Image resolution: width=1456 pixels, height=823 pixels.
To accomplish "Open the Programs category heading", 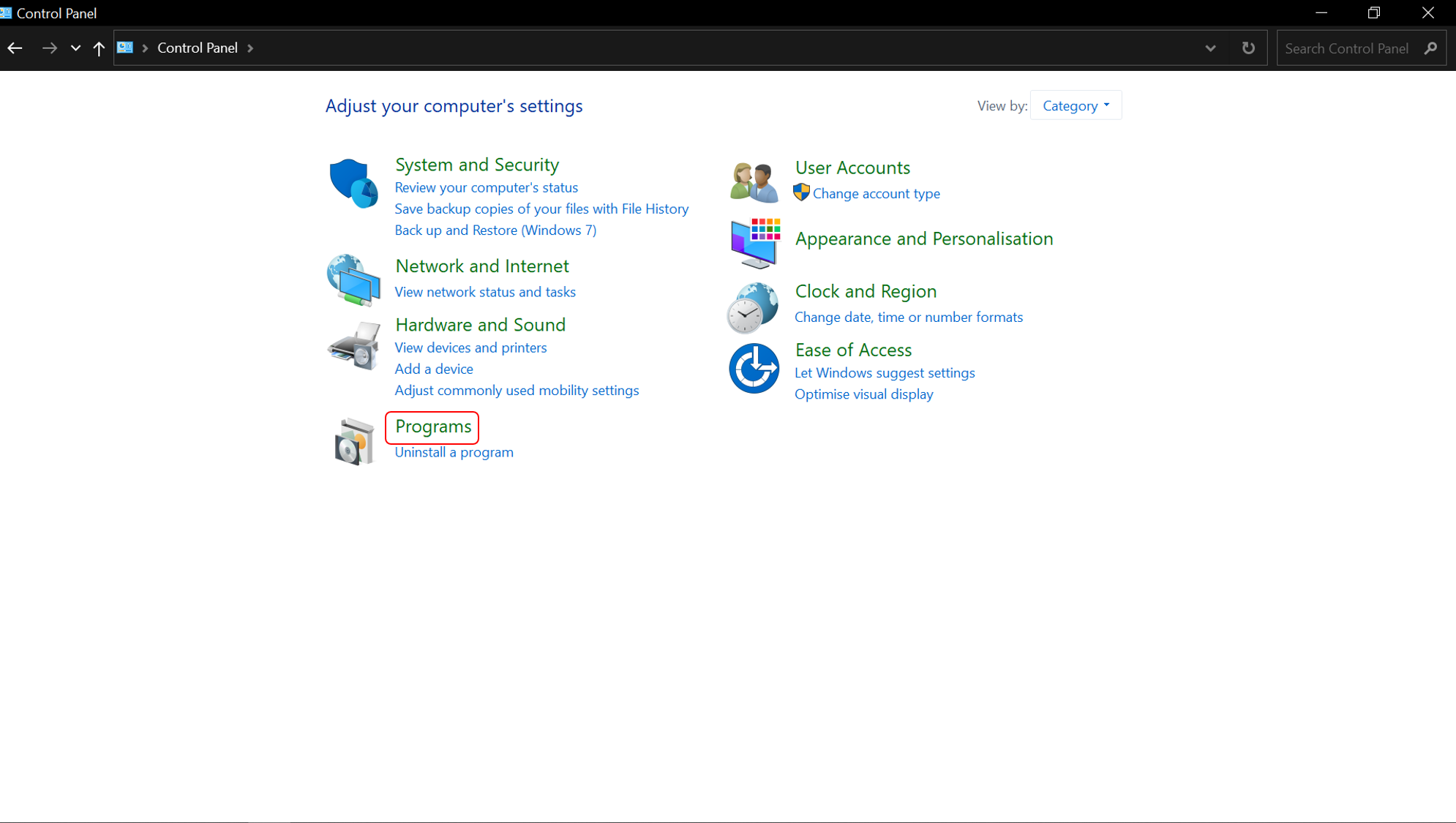I will [433, 426].
